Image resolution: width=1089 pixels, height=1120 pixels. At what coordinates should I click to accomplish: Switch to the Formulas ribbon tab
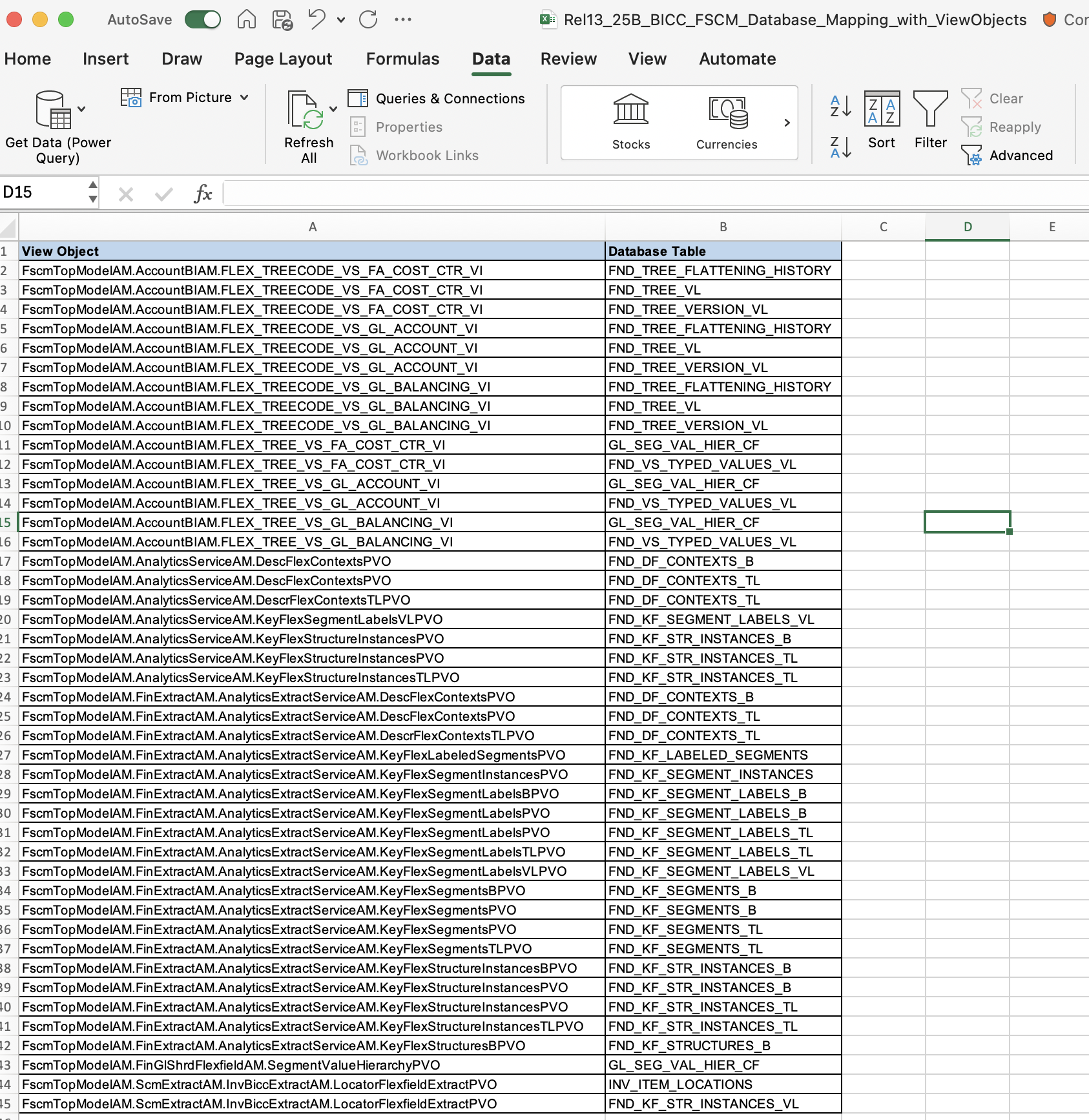coord(402,59)
